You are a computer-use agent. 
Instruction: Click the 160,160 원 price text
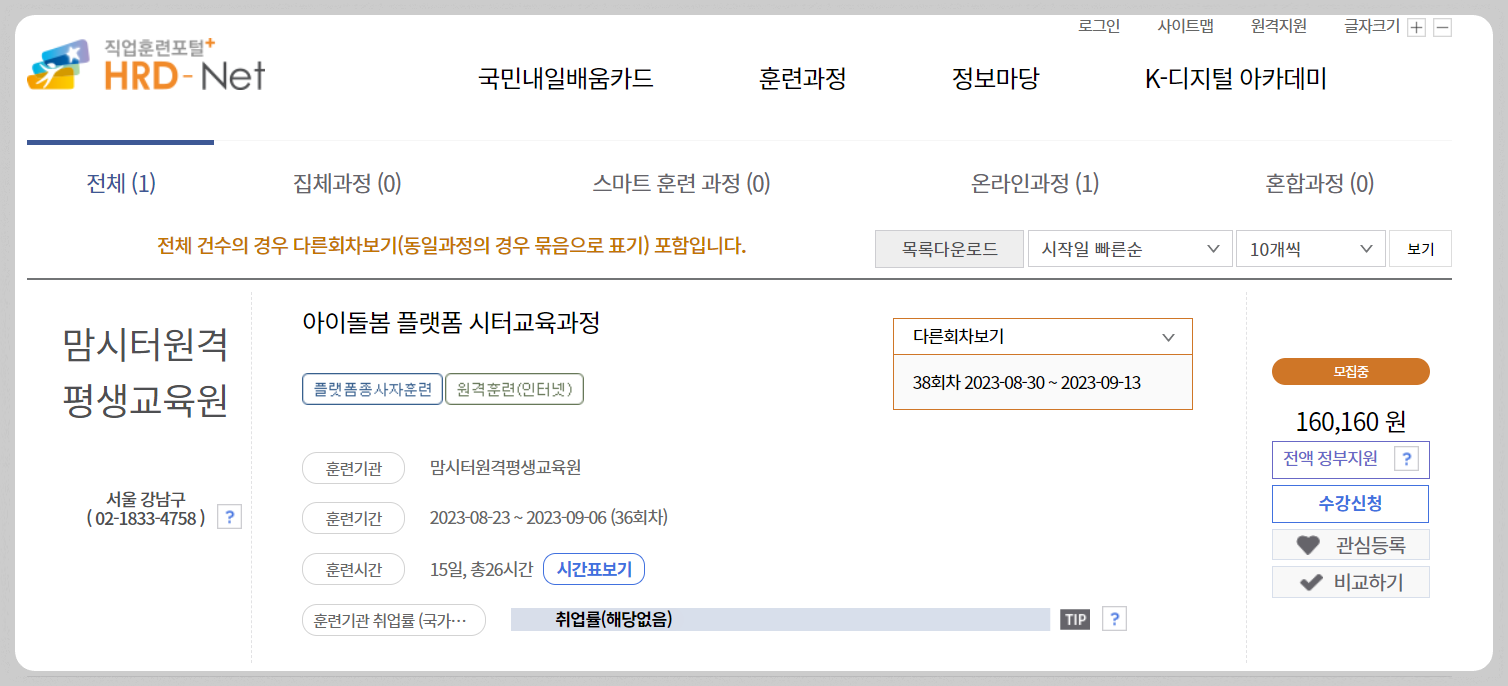coord(1351,422)
